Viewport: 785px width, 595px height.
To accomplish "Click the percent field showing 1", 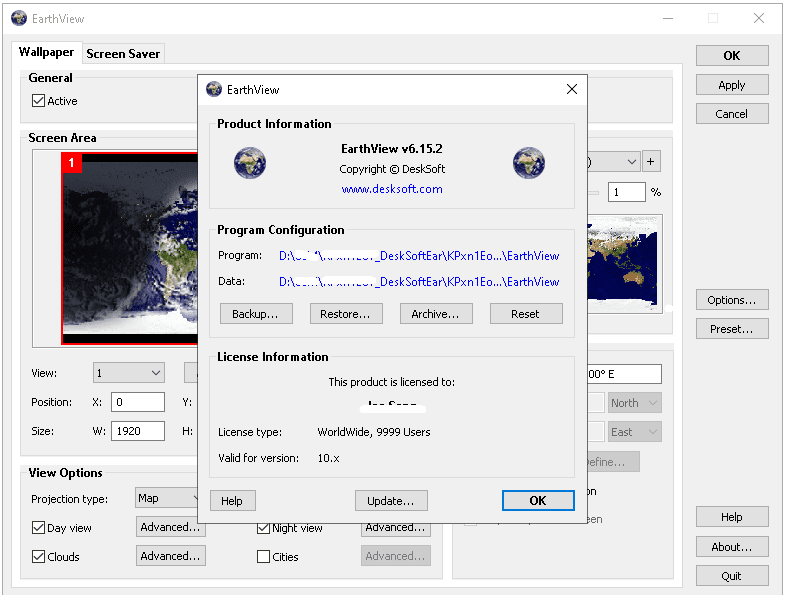I will tap(627, 192).
